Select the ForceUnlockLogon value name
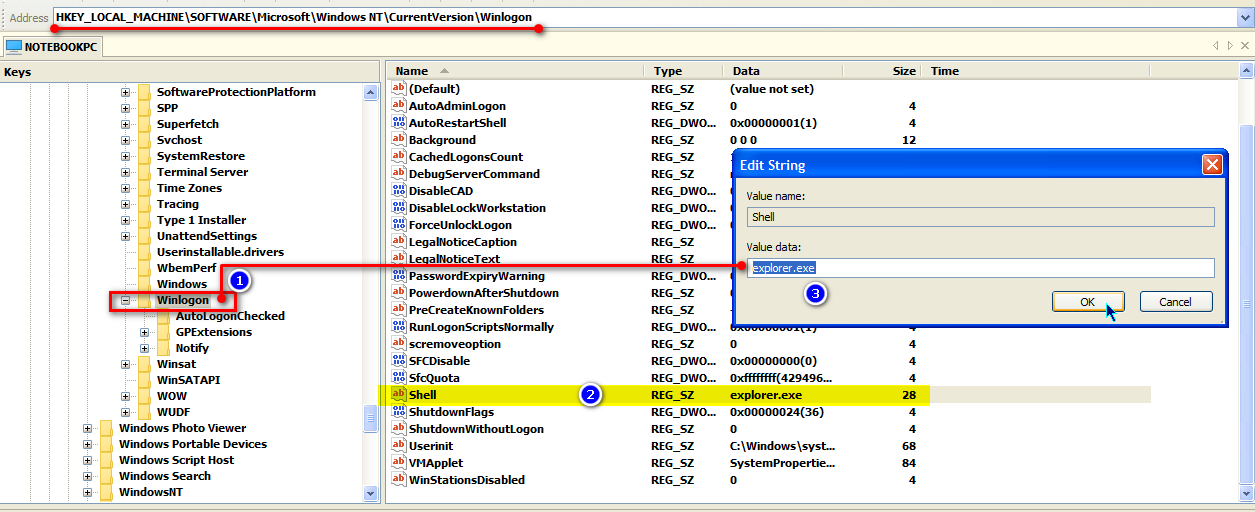Viewport: 1255px width, 512px height. pyautogui.click(x=460, y=225)
